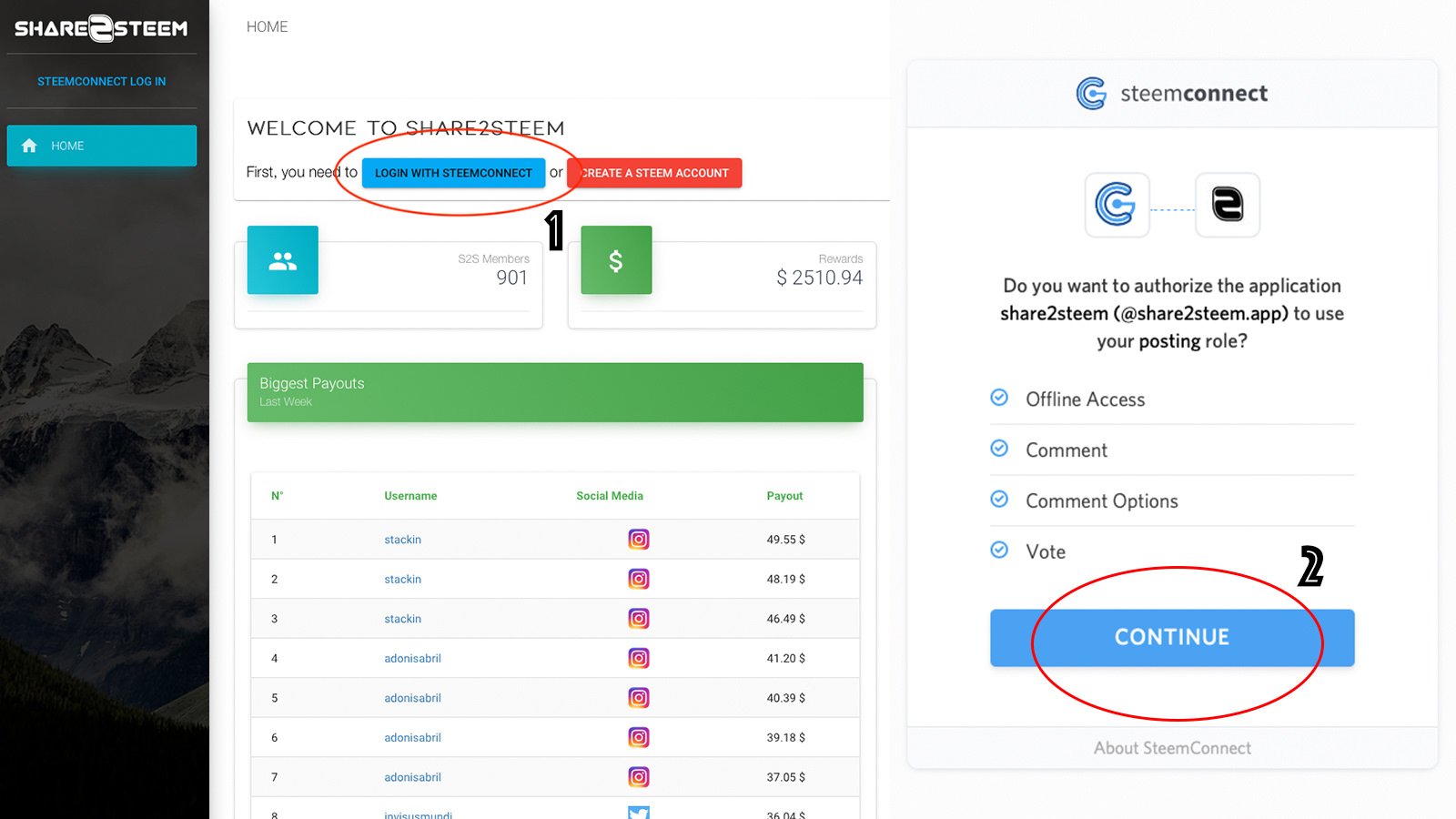Click the Offline Access label
This screenshot has height=819, width=1456.
point(1085,399)
